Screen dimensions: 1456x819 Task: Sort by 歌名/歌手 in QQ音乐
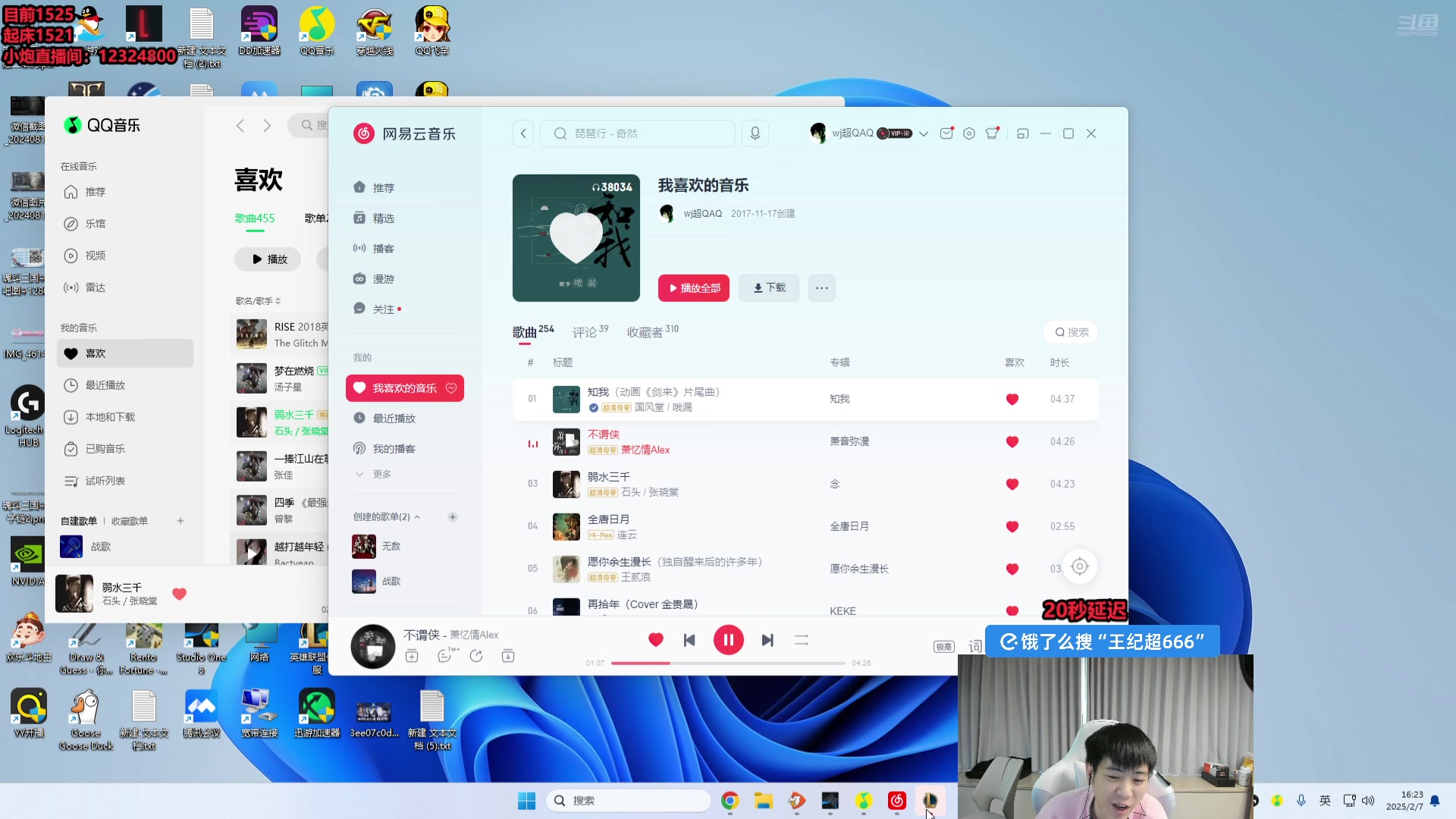point(258,301)
